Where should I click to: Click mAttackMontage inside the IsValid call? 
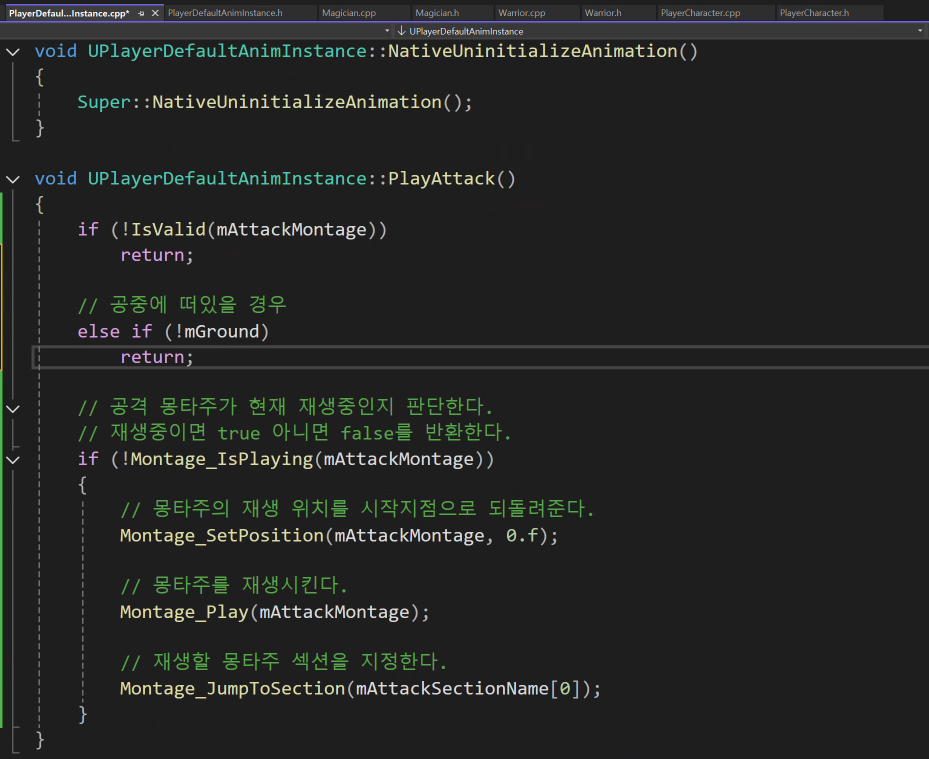click(291, 230)
